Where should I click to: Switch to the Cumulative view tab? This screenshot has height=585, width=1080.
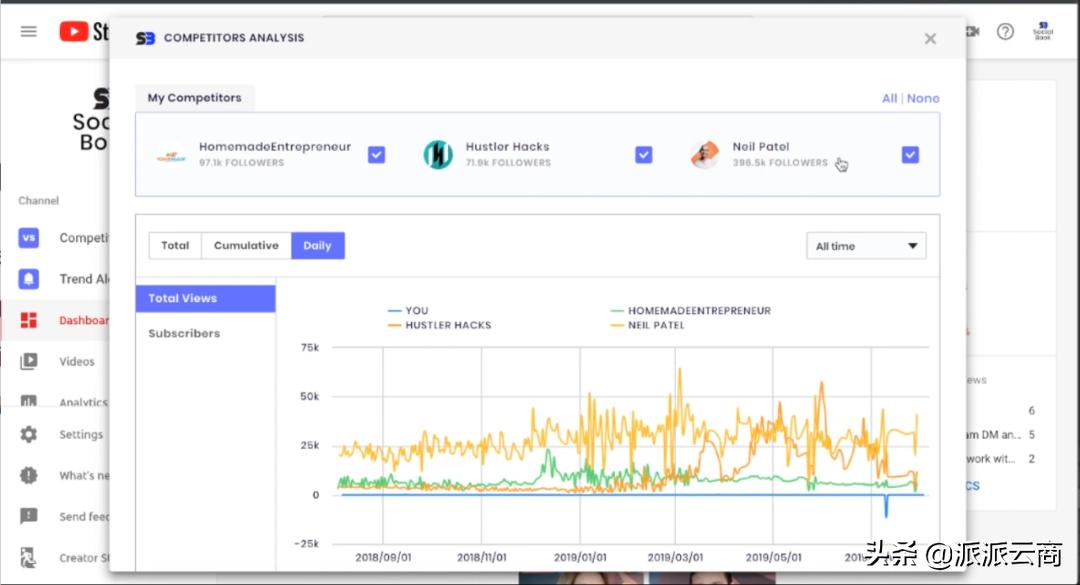click(x=246, y=246)
